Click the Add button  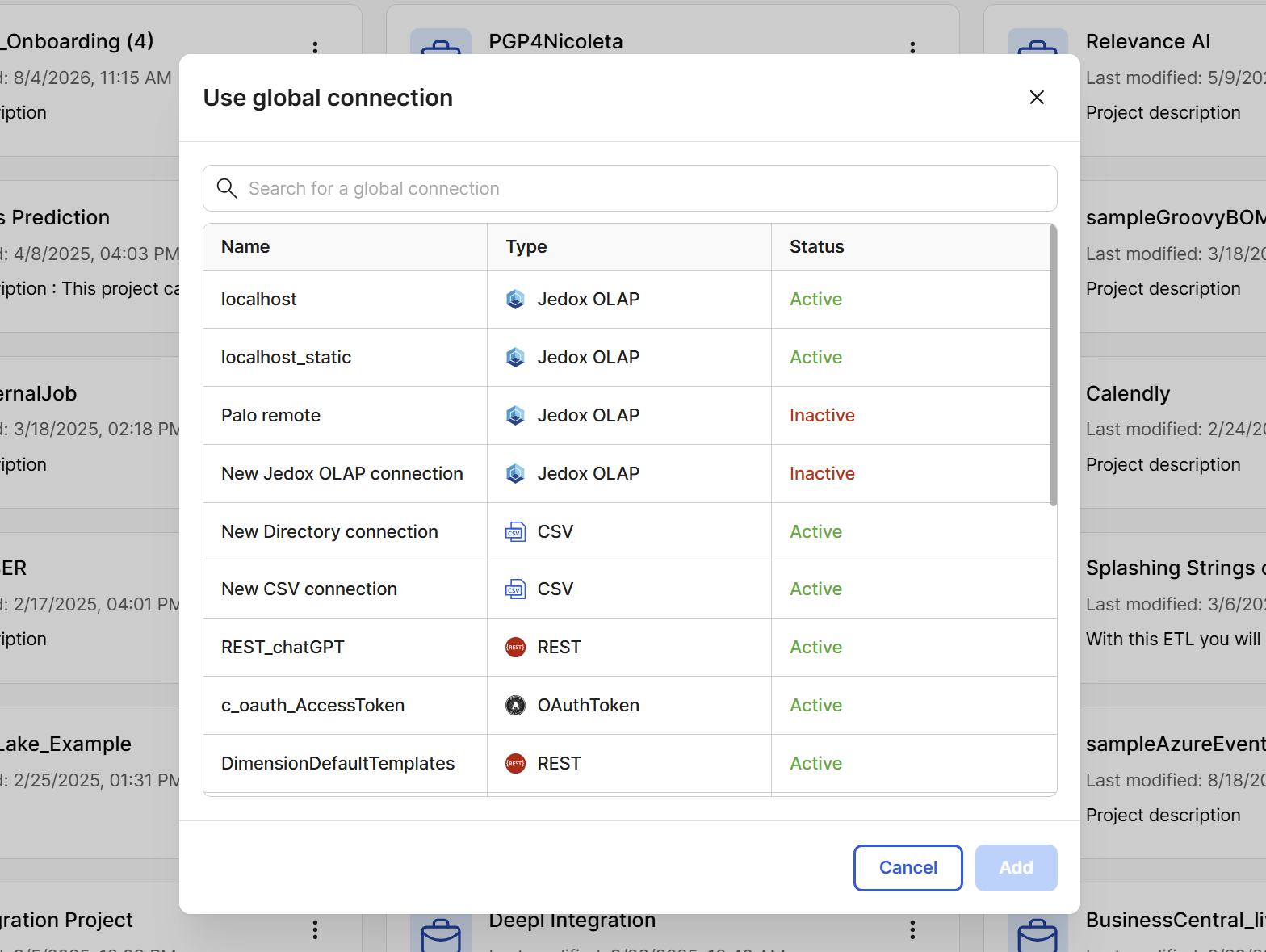(x=1017, y=868)
